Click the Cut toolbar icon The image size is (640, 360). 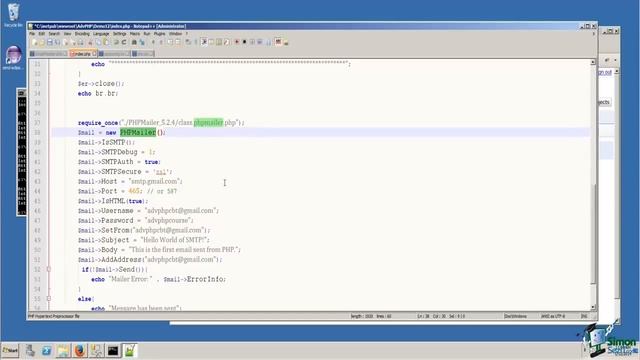(90, 42)
